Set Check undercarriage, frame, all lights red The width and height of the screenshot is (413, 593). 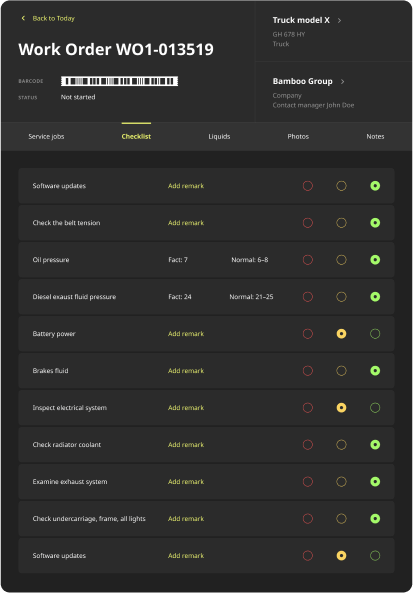point(308,519)
